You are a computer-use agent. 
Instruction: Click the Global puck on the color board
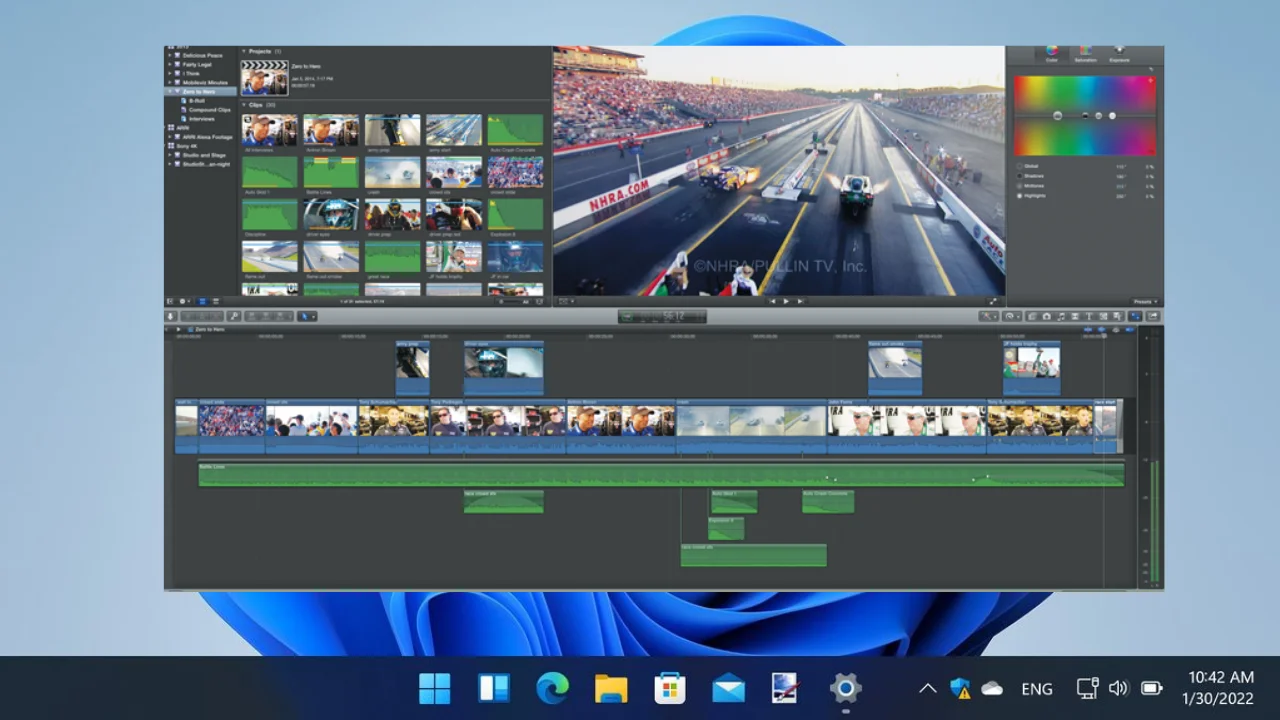pos(1057,116)
